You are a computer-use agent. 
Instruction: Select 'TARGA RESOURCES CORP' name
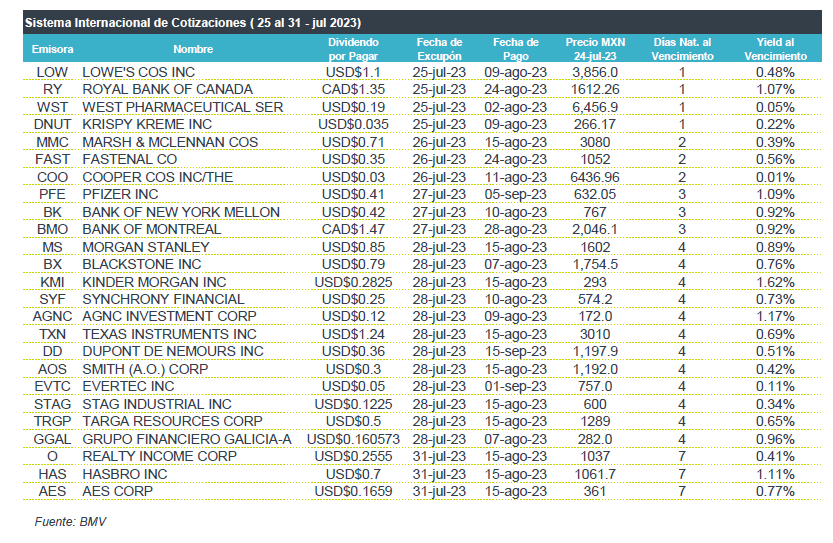click(172, 422)
